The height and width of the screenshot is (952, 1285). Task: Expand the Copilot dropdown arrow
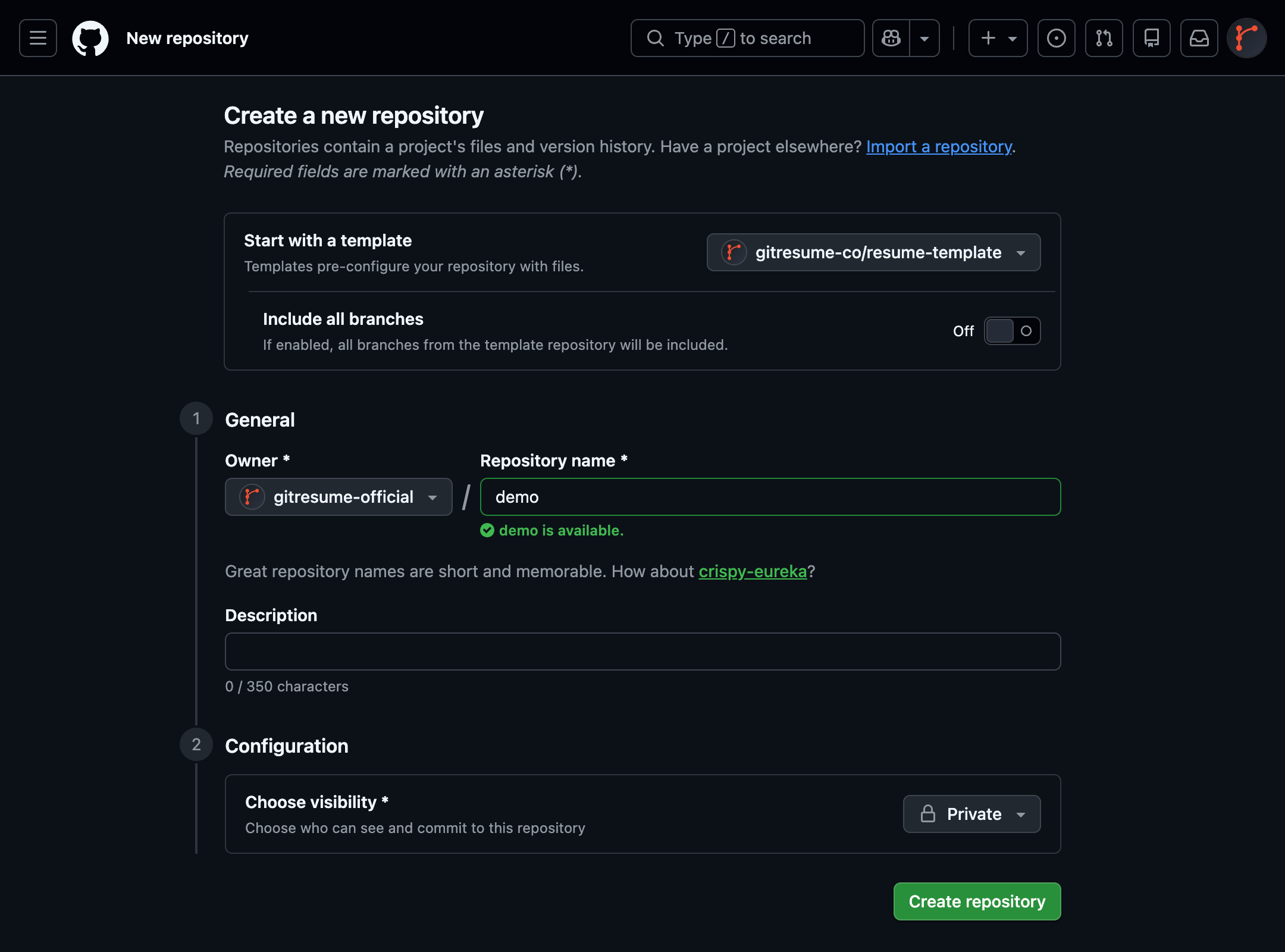(924, 38)
